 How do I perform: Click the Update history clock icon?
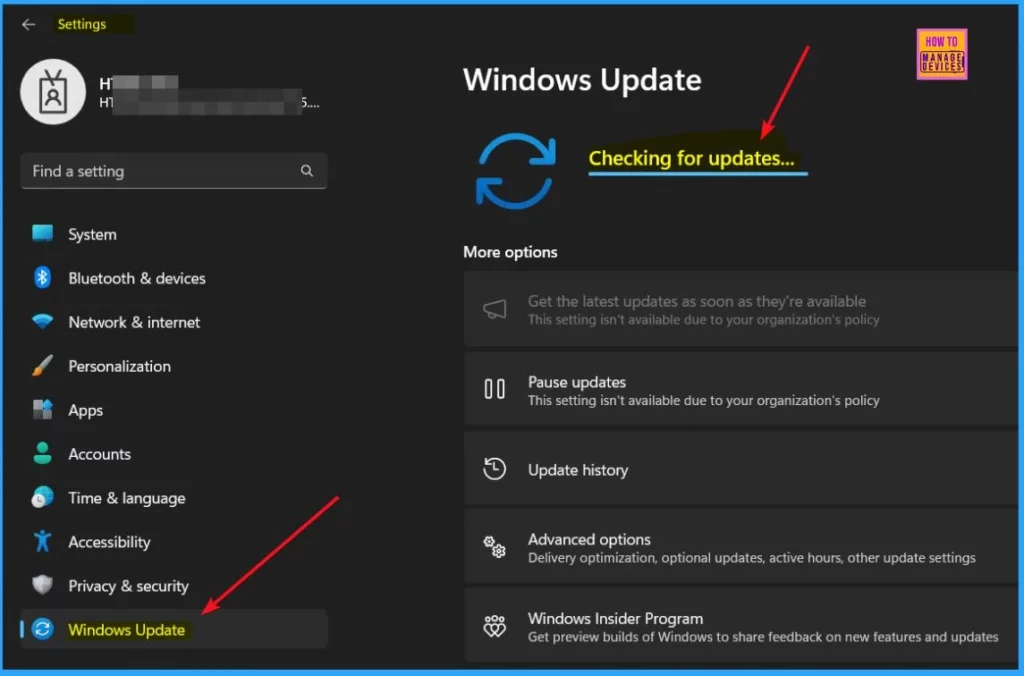494,468
